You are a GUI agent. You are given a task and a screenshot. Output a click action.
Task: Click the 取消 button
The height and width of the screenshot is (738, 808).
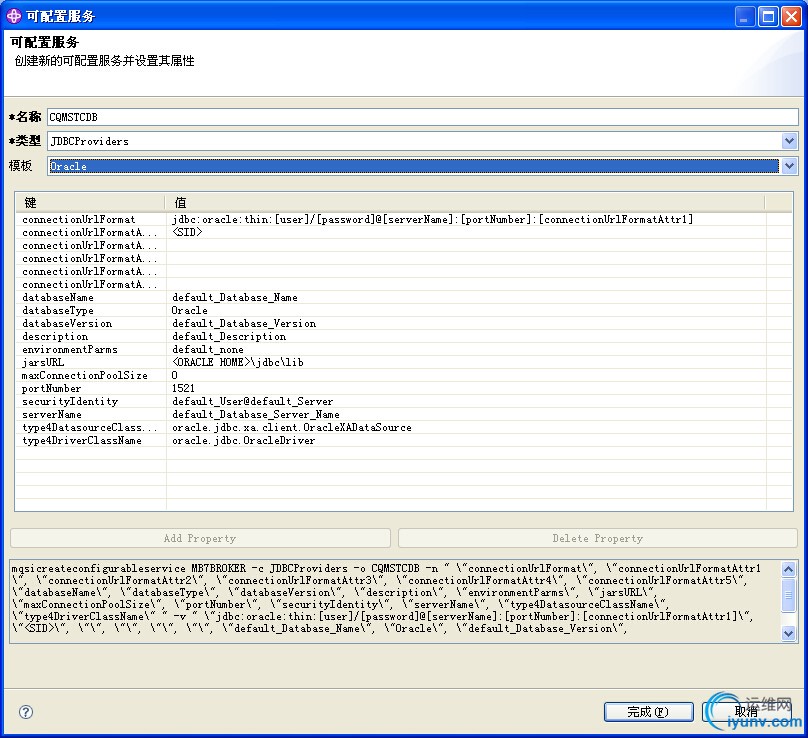[746, 712]
